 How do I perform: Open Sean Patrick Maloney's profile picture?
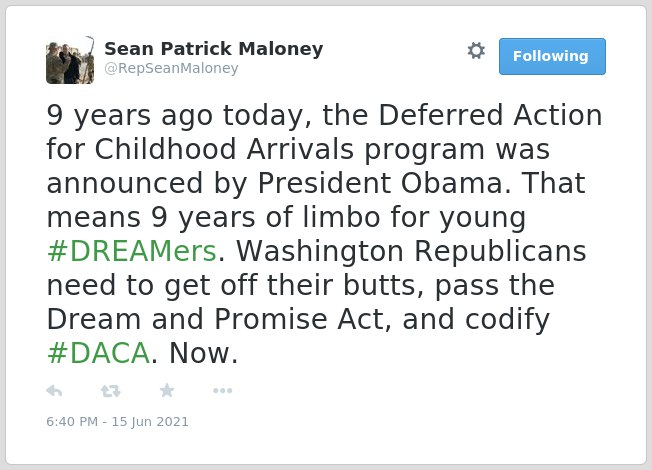[70, 60]
